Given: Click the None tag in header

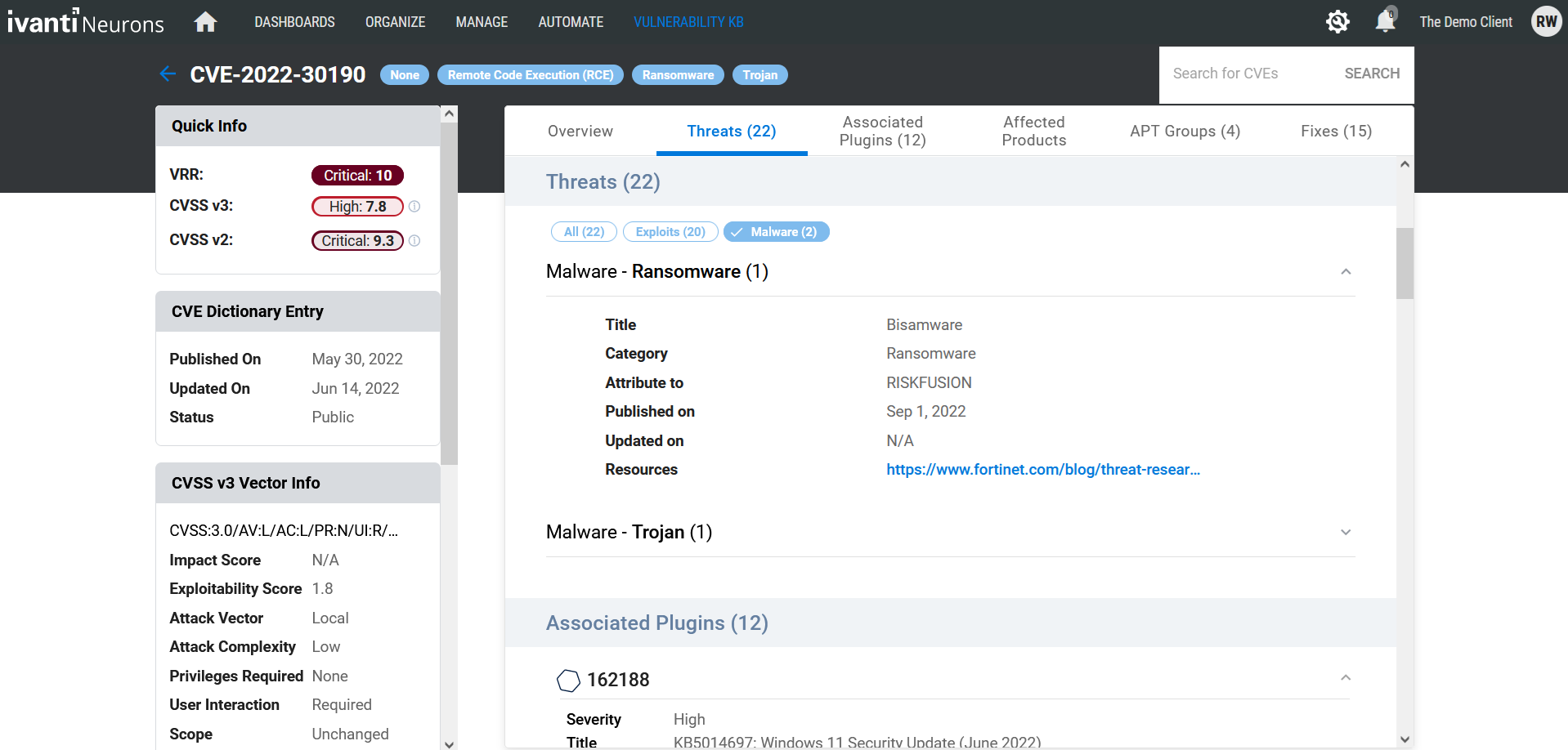Looking at the screenshot, I should coord(405,75).
